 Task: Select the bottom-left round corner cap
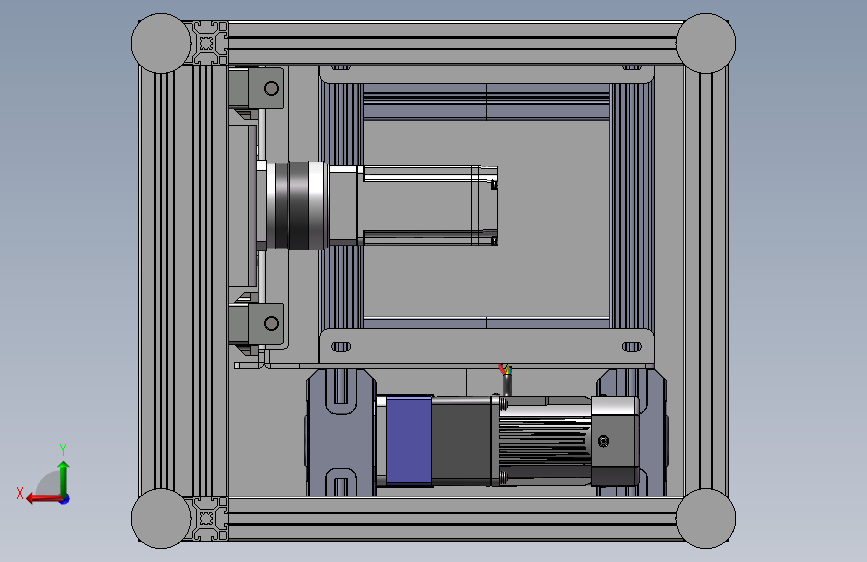[x=161, y=519]
